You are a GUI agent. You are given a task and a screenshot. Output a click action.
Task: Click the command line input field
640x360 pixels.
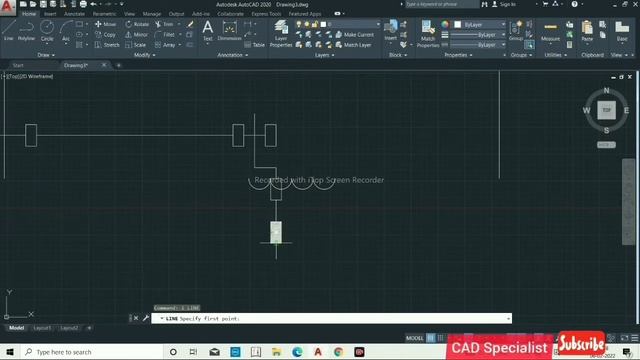click(331, 318)
